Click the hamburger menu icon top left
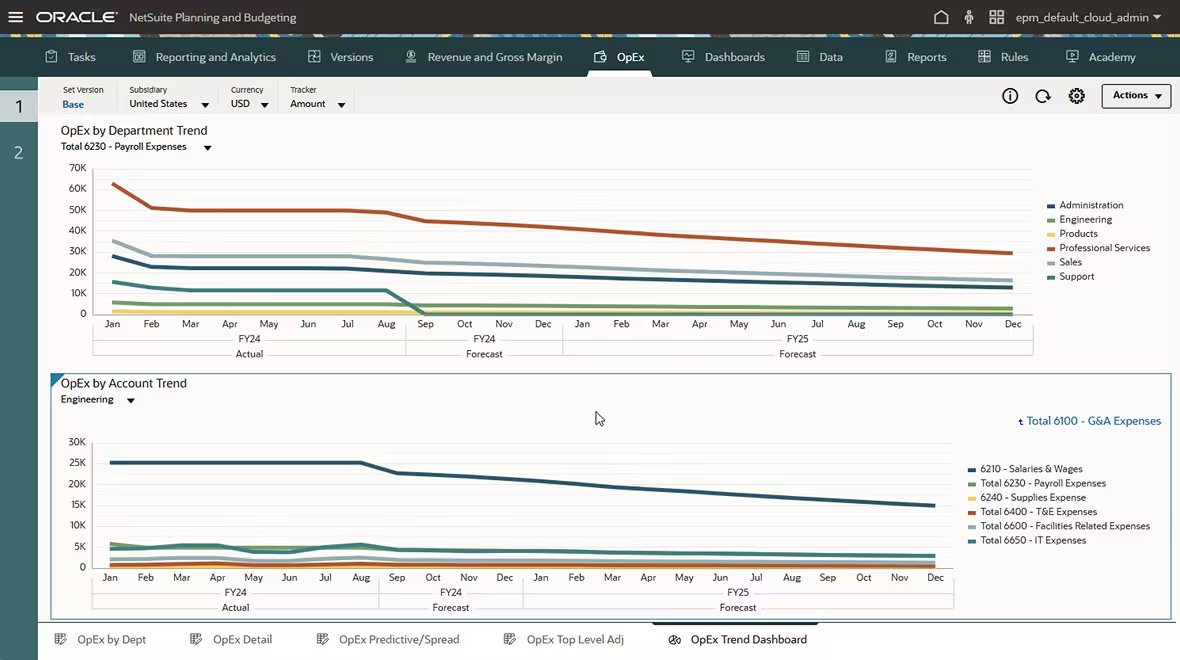 15,16
